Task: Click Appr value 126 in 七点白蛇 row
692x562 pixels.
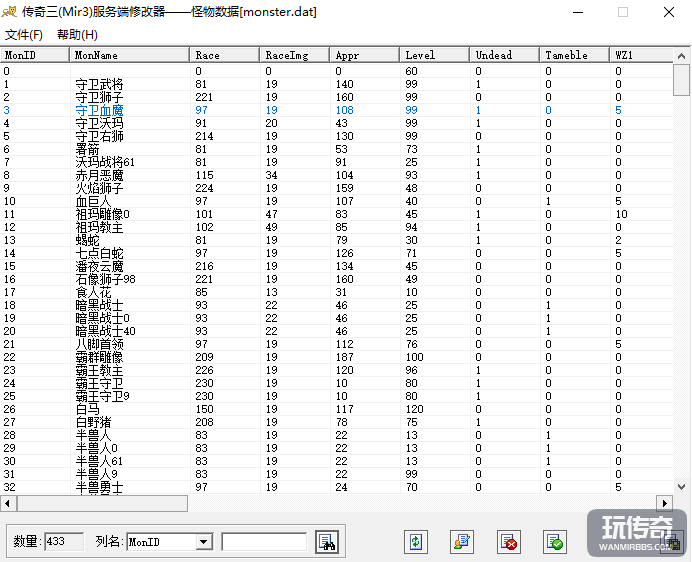Action: (x=345, y=253)
